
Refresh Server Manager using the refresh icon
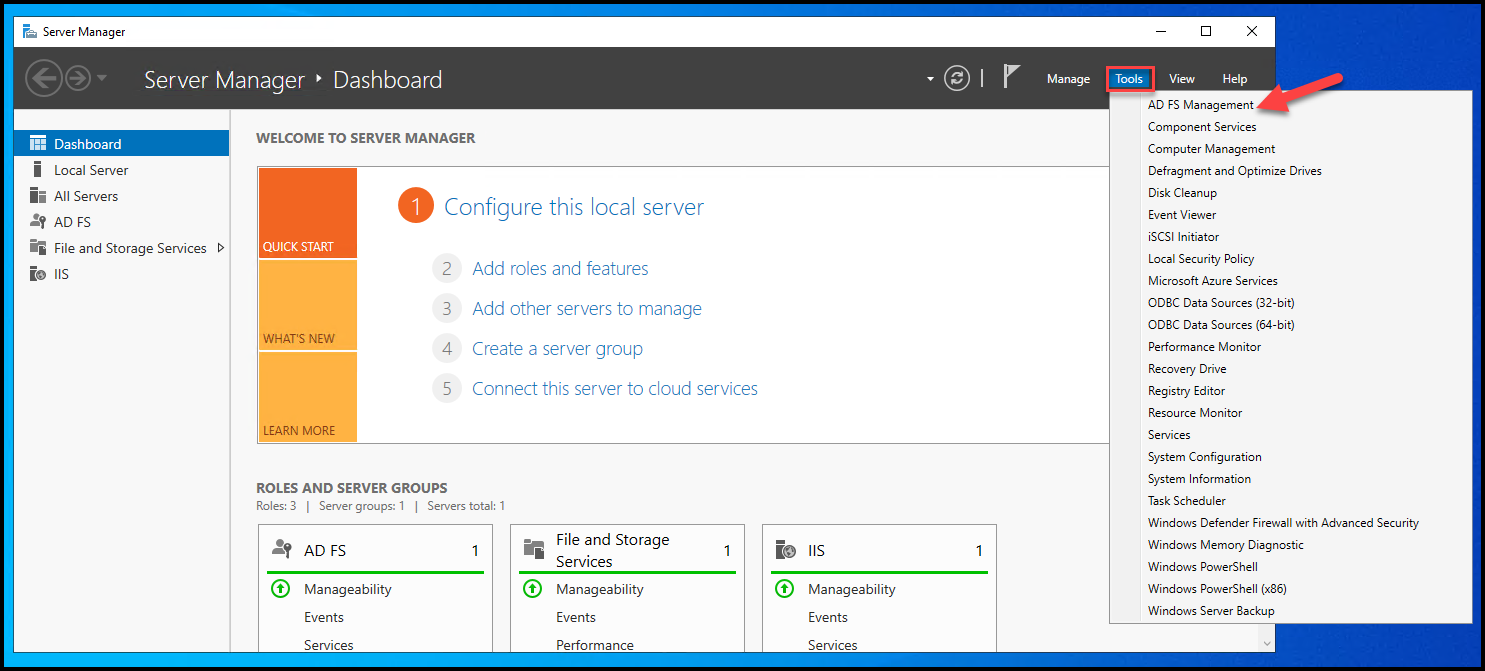[957, 78]
